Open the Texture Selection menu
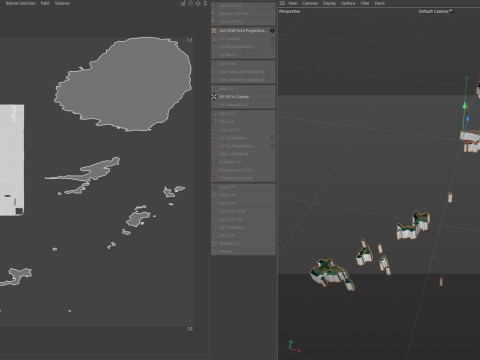This screenshot has width=480, height=360. pos(20,3)
